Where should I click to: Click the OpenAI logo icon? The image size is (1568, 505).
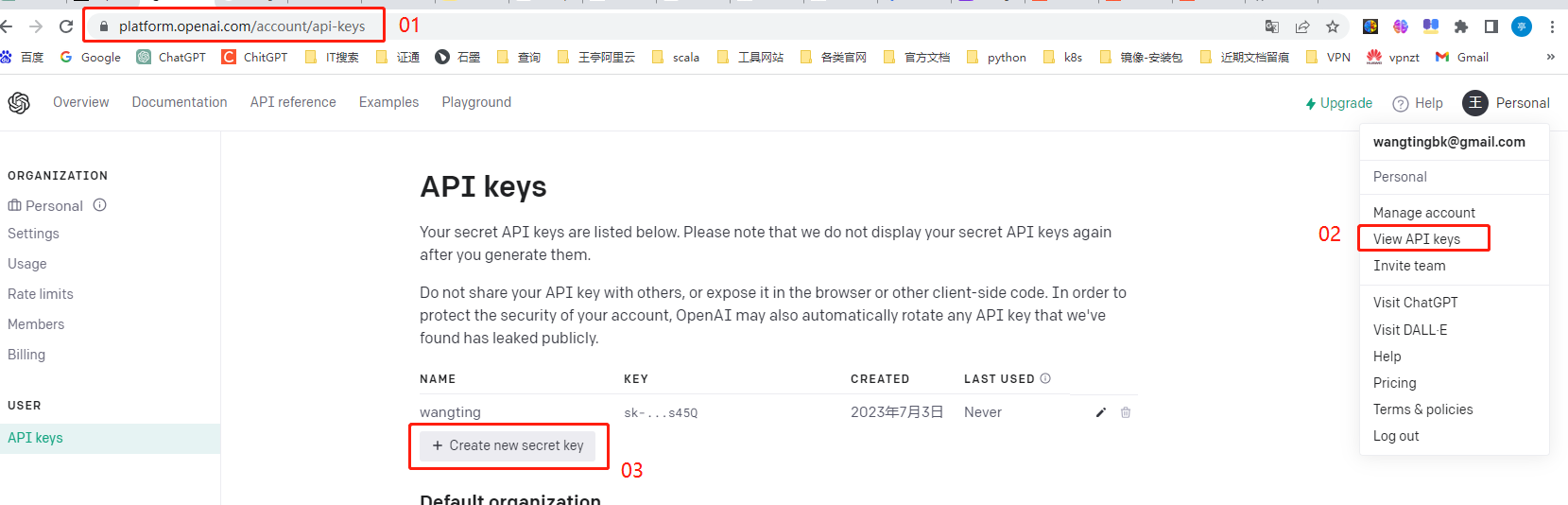[19, 103]
